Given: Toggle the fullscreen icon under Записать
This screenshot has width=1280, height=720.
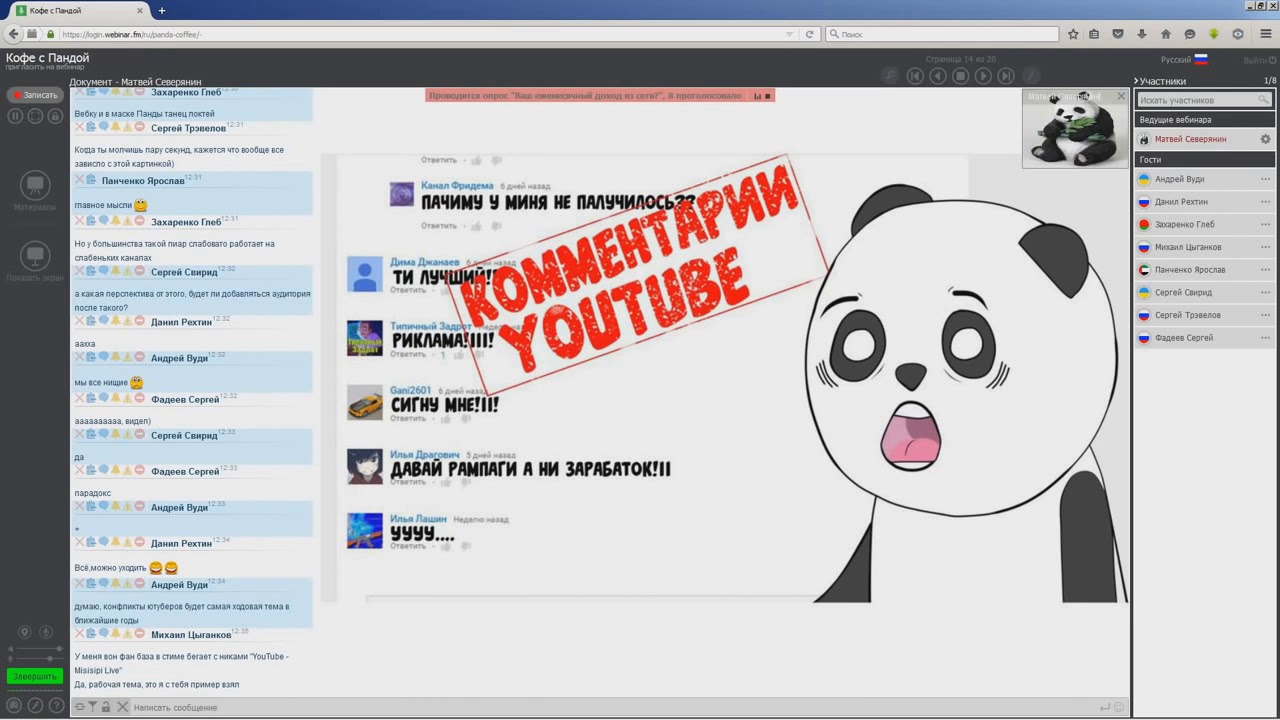Looking at the screenshot, I should coord(35,116).
